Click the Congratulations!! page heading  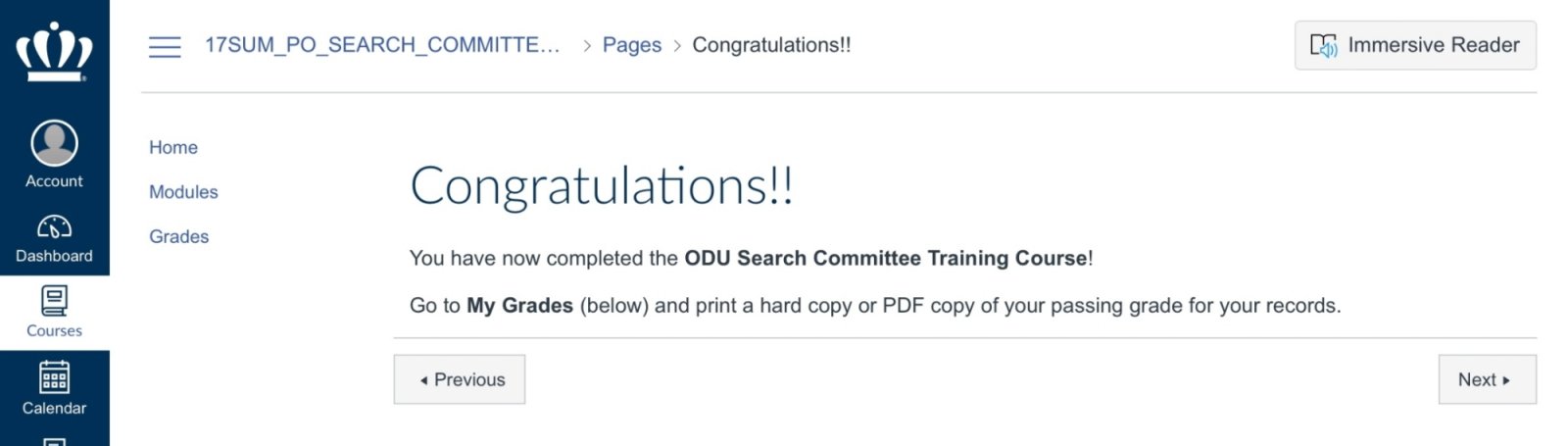coord(601,185)
